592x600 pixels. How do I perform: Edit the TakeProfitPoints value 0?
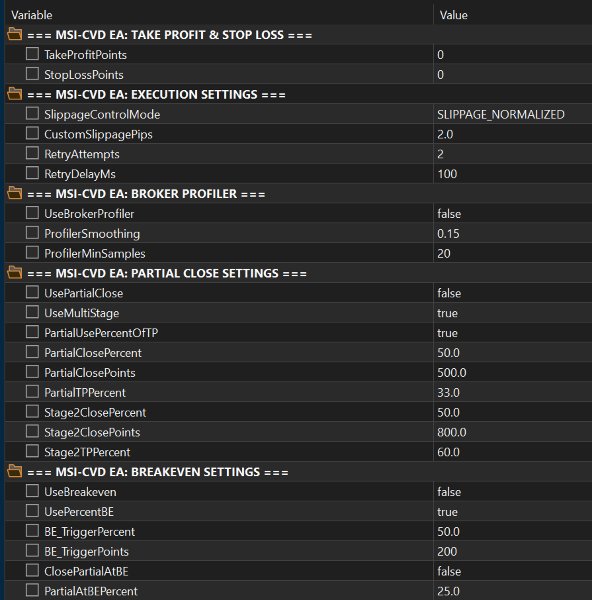pyautogui.click(x=440, y=55)
